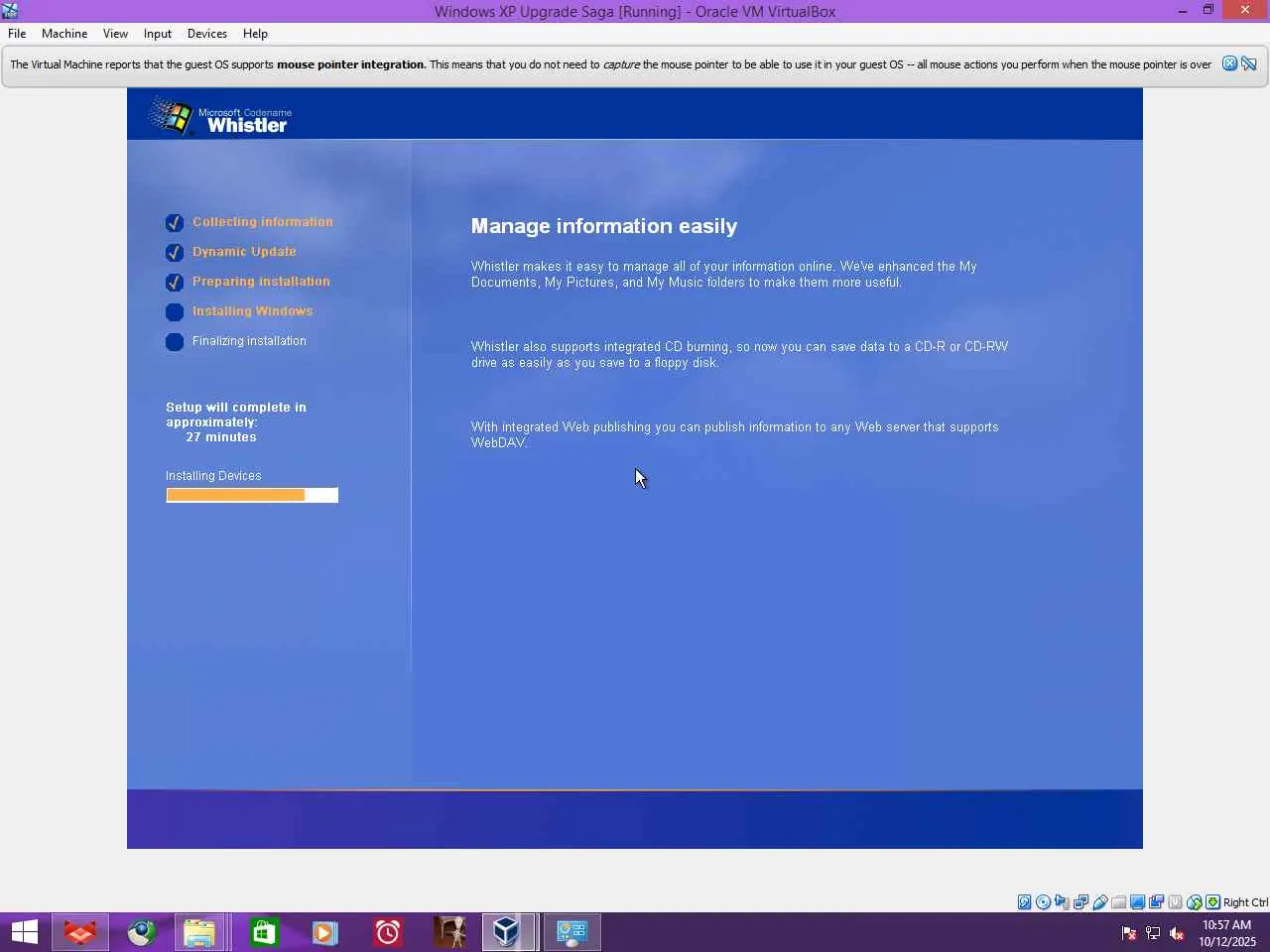Launch the Chromium browser from taskbar
The width and height of the screenshot is (1270, 952).
(x=142, y=932)
